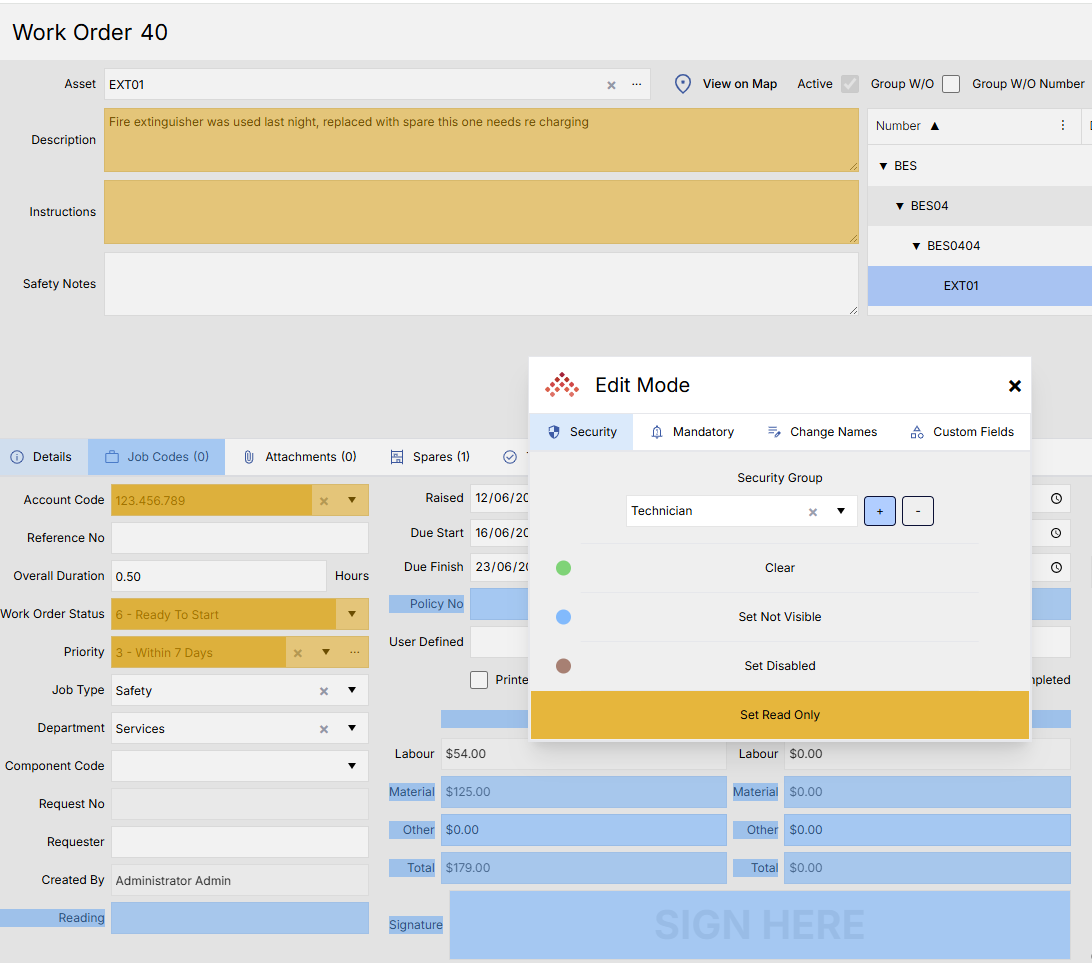1092x963 pixels.
Task: Click the blue Not Visible color dot
Action: click(x=563, y=617)
